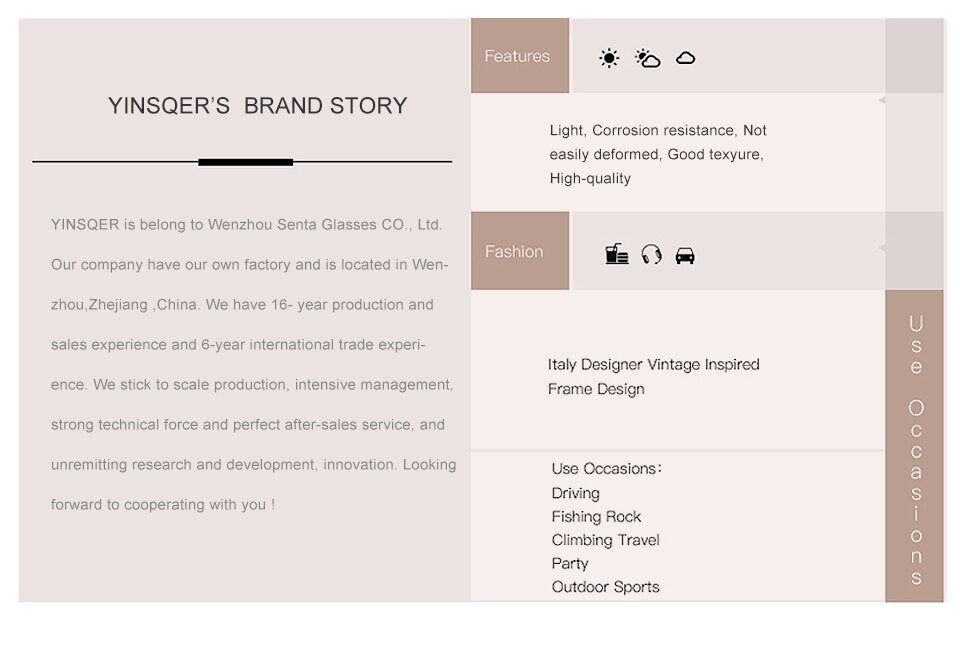Click the headphones icon in Fashion row
Viewport: 960px width, 663px height.
[x=651, y=254]
